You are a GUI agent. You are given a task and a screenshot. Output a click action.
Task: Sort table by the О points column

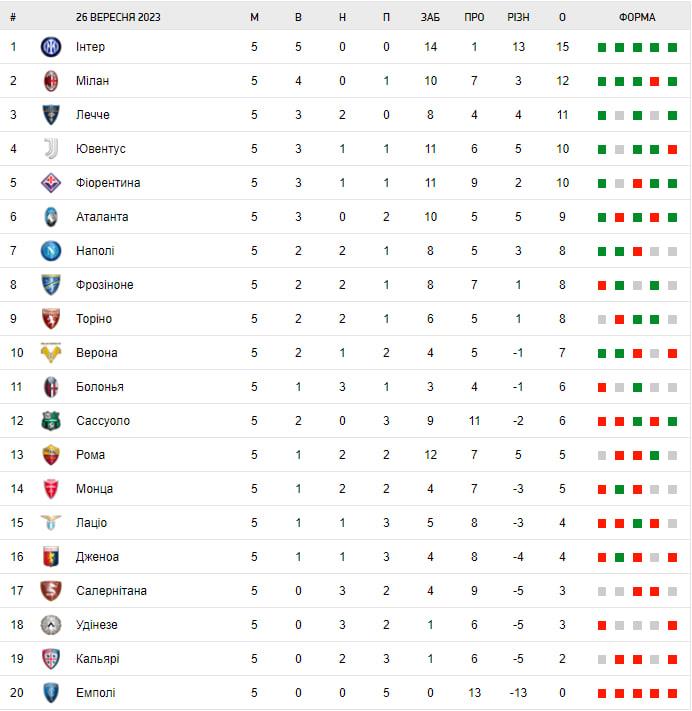pos(562,17)
